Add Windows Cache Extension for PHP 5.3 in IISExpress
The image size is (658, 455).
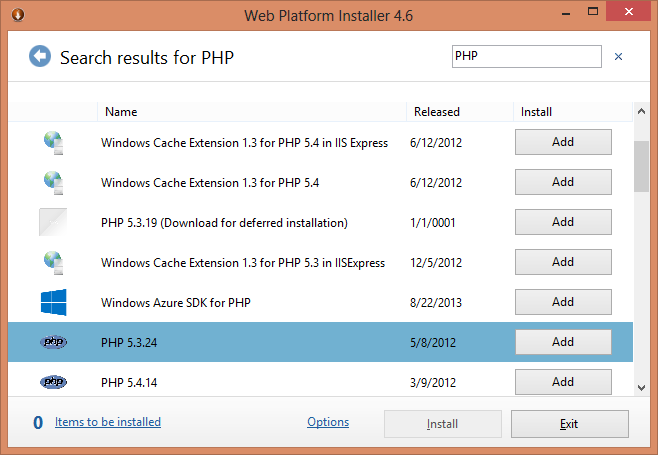coord(563,262)
